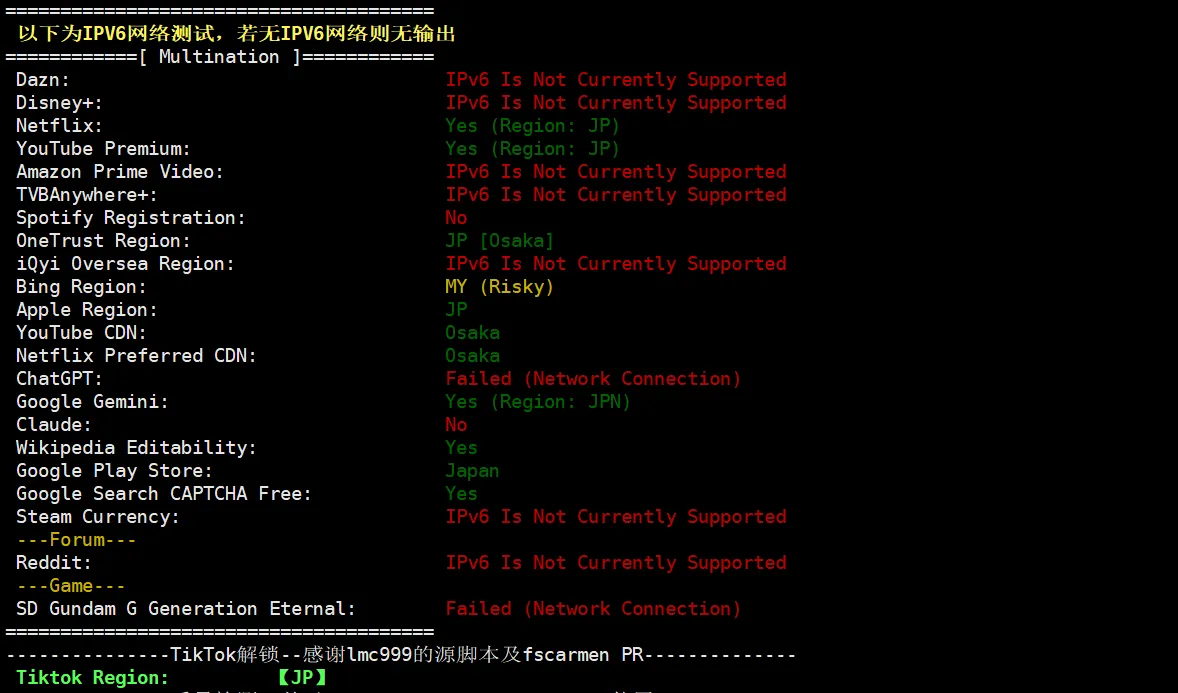
Task: Select the Reddit row's IPv6 unsupported result
Action: click(616, 563)
